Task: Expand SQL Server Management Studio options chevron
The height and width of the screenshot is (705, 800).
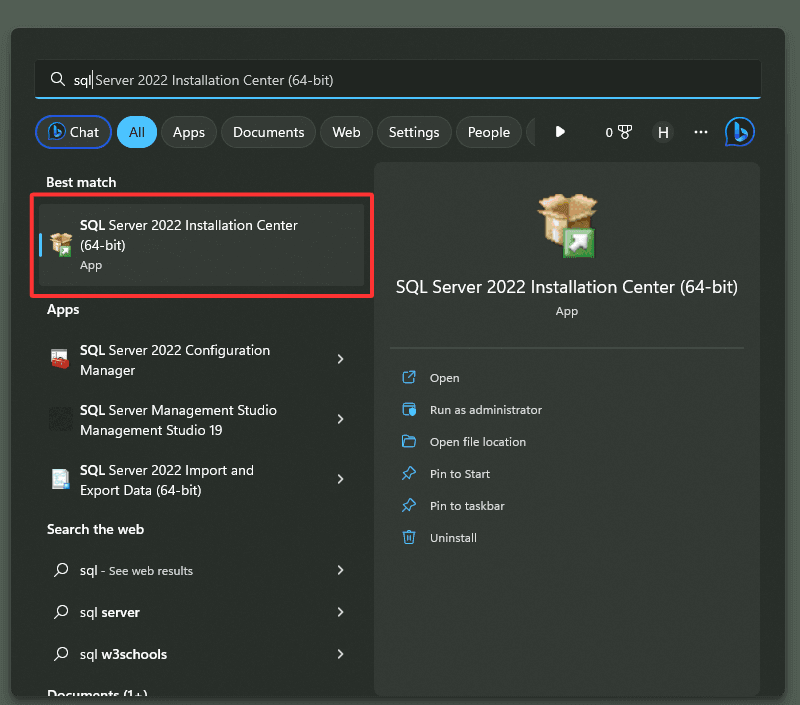Action: pyautogui.click(x=340, y=419)
